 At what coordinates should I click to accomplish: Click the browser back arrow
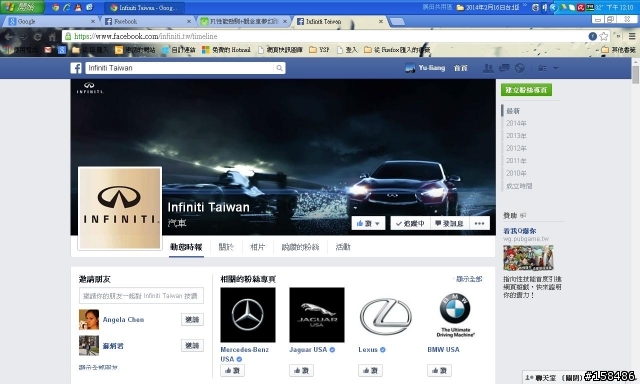pyautogui.click(x=9, y=36)
